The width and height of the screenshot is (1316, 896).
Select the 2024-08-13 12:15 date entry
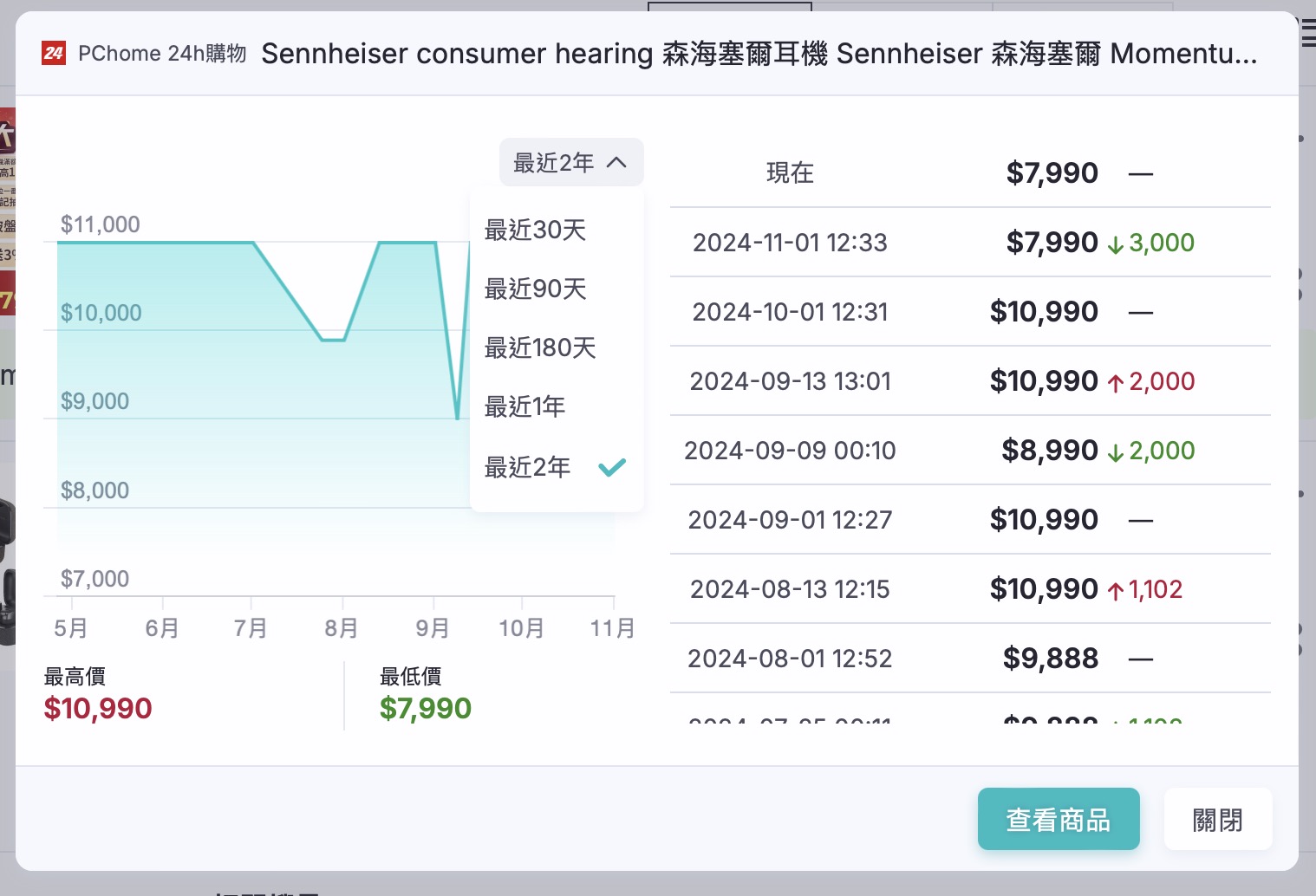[790, 589]
